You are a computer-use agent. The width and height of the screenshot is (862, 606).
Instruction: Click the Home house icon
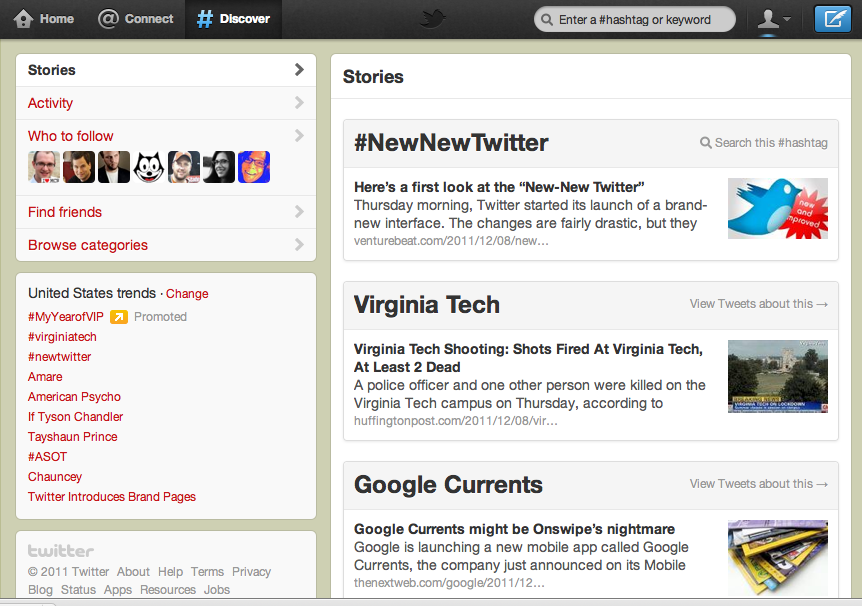(23, 19)
